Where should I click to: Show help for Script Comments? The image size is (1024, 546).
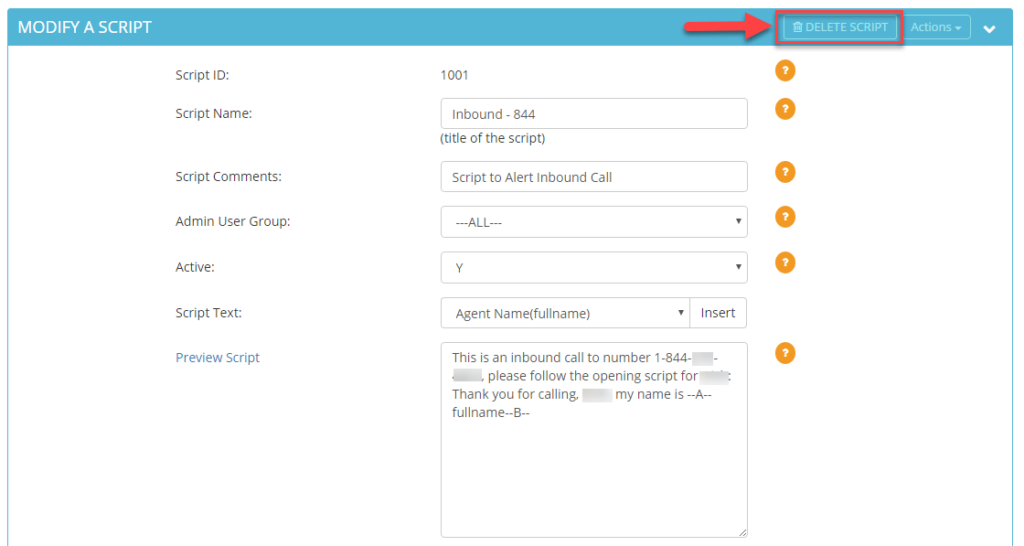click(x=785, y=172)
